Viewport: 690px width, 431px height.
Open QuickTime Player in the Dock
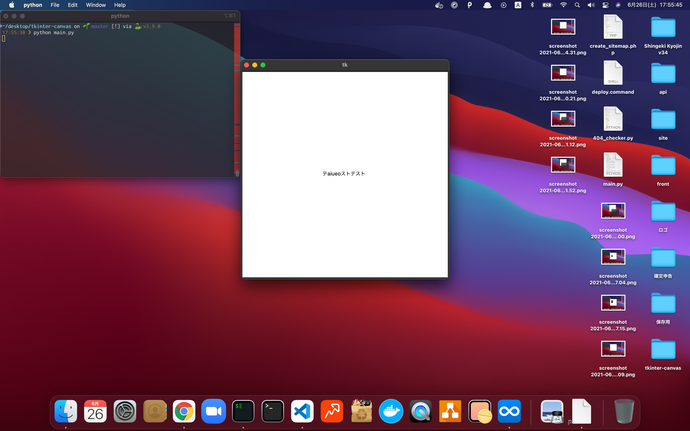click(421, 411)
